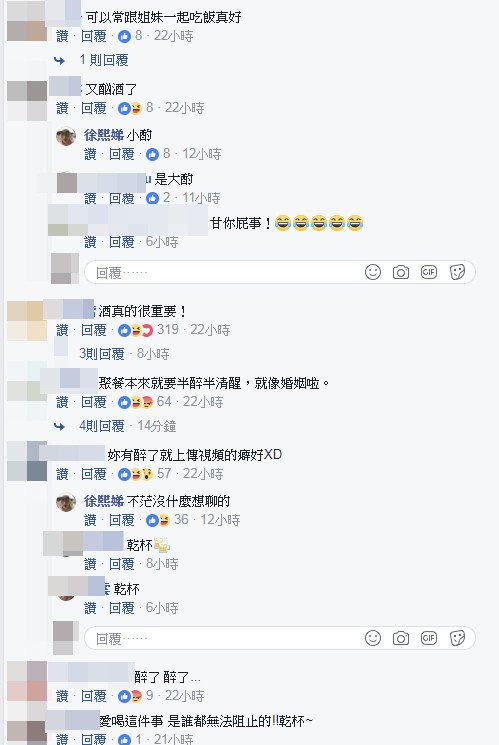Screen dimensions: 499x745
Task: Open GIF picker in upper reply box
Action: click(x=429, y=272)
